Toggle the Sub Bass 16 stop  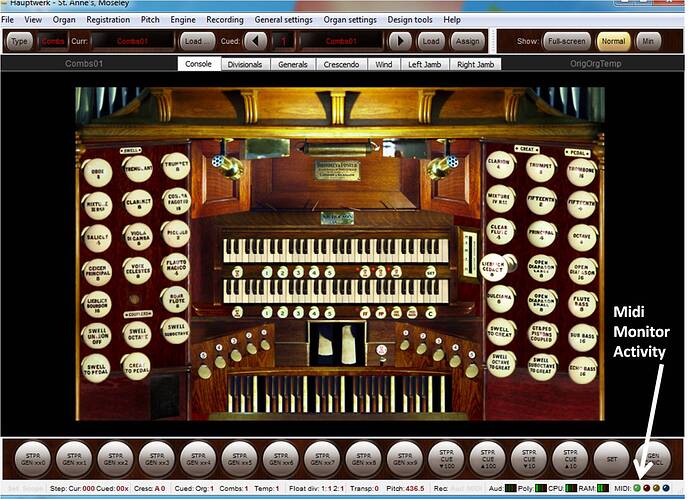(582, 338)
